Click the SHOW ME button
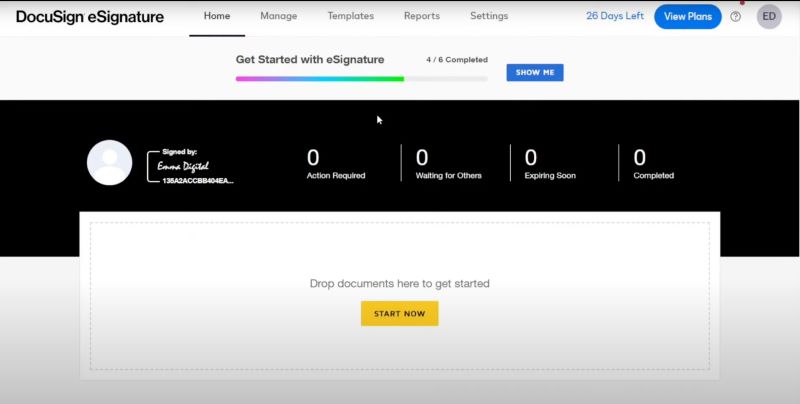Image resolution: width=800 pixels, height=404 pixels. tap(535, 73)
